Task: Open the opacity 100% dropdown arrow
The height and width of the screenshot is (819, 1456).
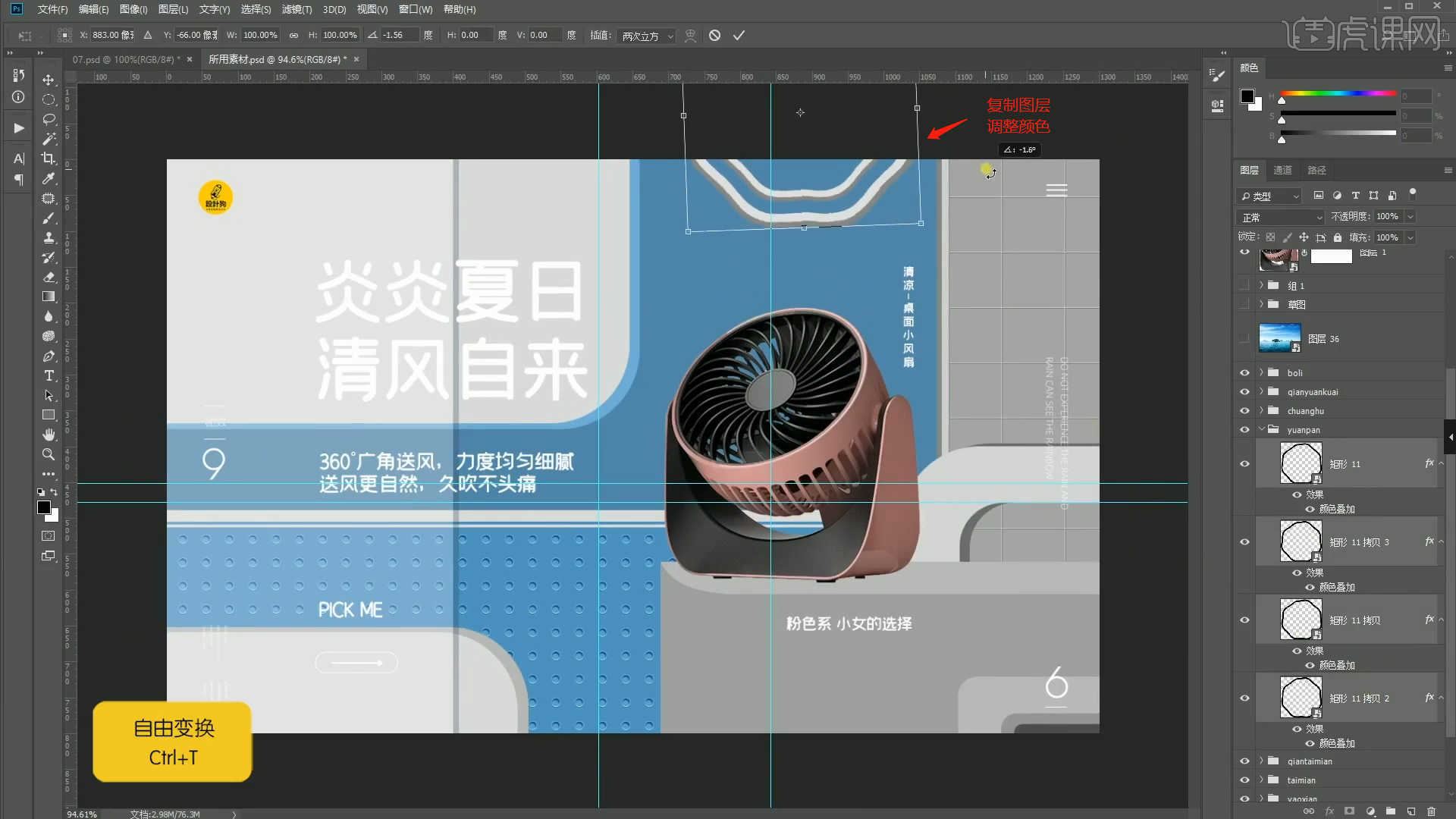Action: [1410, 217]
